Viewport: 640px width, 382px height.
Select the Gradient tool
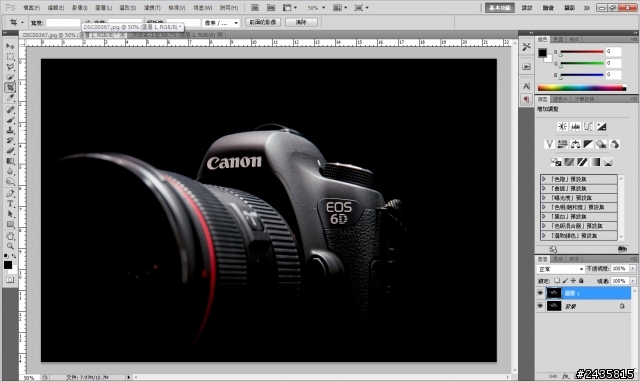pyautogui.click(x=10, y=161)
